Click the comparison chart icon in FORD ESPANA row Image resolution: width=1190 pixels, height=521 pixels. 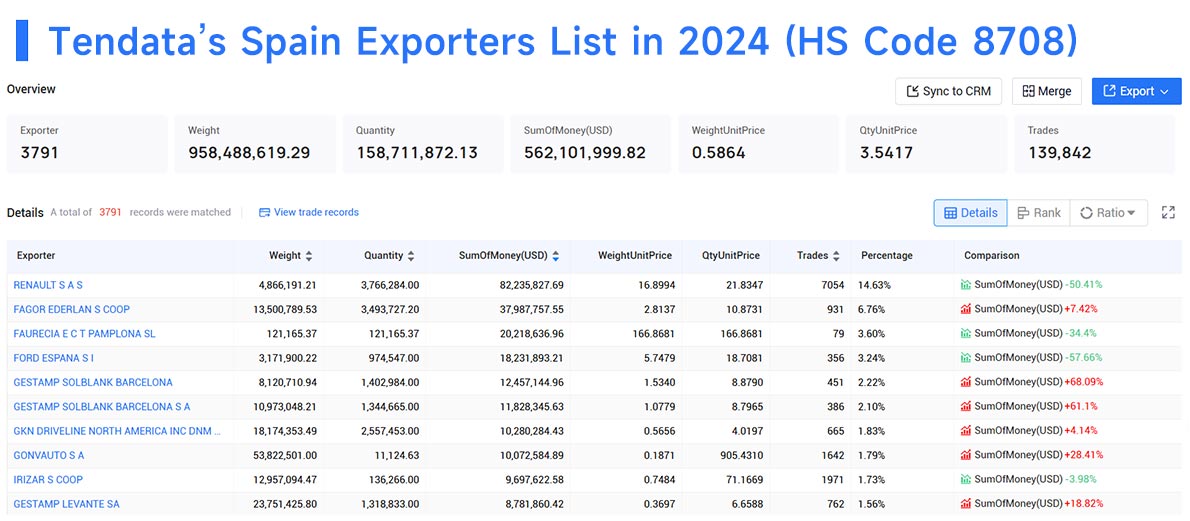965,358
